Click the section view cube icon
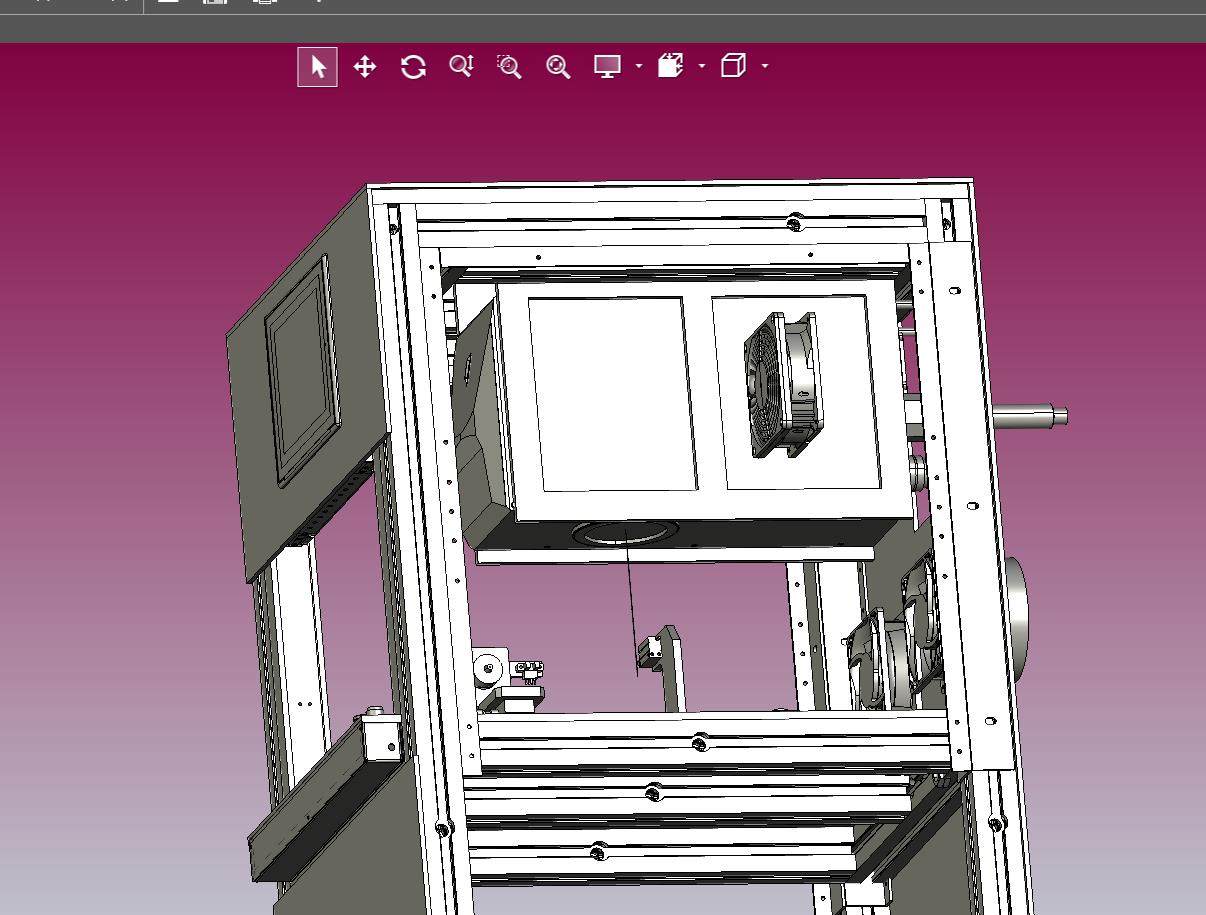The width and height of the screenshot is (1206, 915). tap(670, 66)
